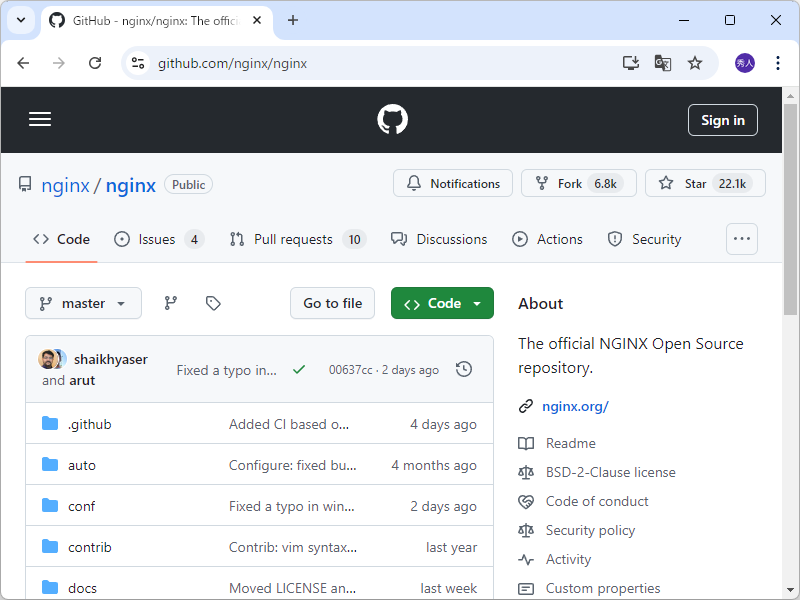Open the green Code dropdown

click(x=442, y=303)
